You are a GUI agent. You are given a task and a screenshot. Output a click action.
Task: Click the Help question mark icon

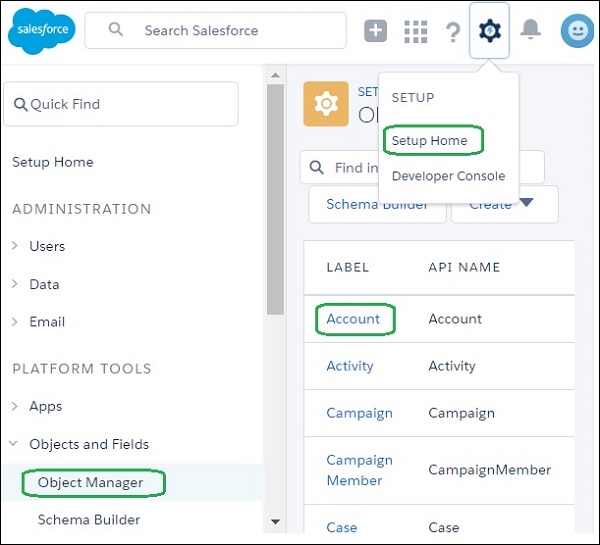452,32
